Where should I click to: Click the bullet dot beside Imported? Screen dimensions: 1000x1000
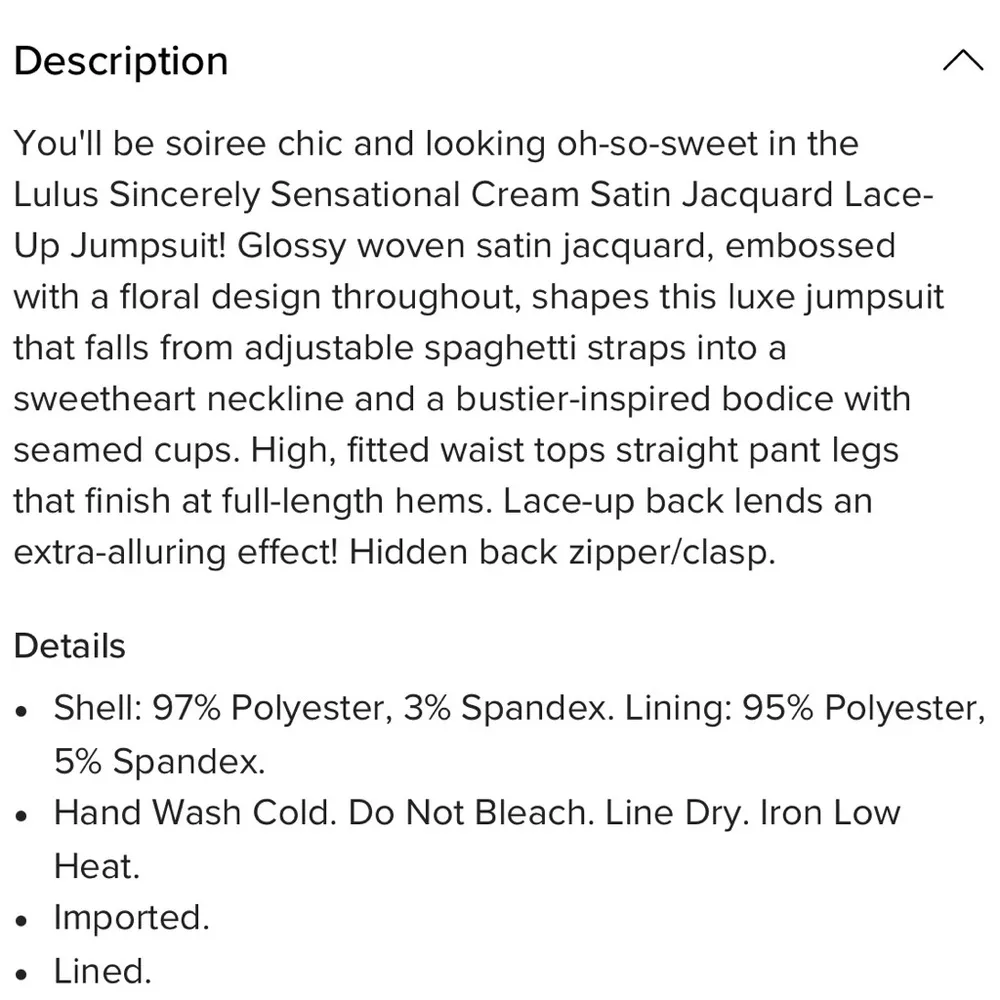21,920
